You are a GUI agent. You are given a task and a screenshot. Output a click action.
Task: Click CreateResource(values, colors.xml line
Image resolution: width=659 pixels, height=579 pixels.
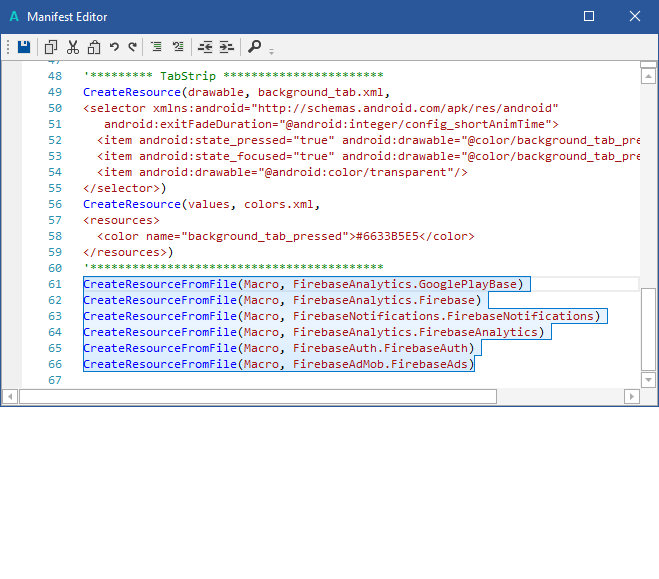click(202, 204)
